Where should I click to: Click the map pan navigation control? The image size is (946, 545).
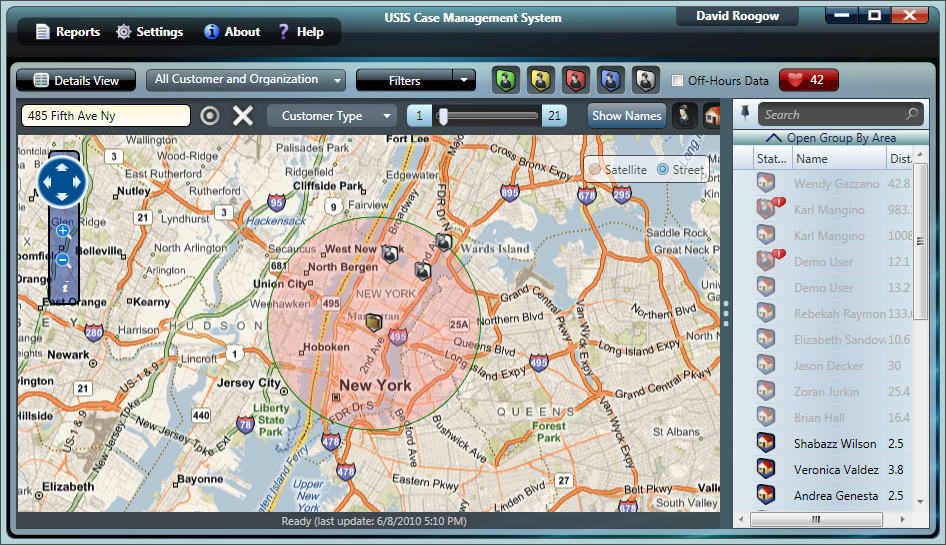[x=64, y=181]
